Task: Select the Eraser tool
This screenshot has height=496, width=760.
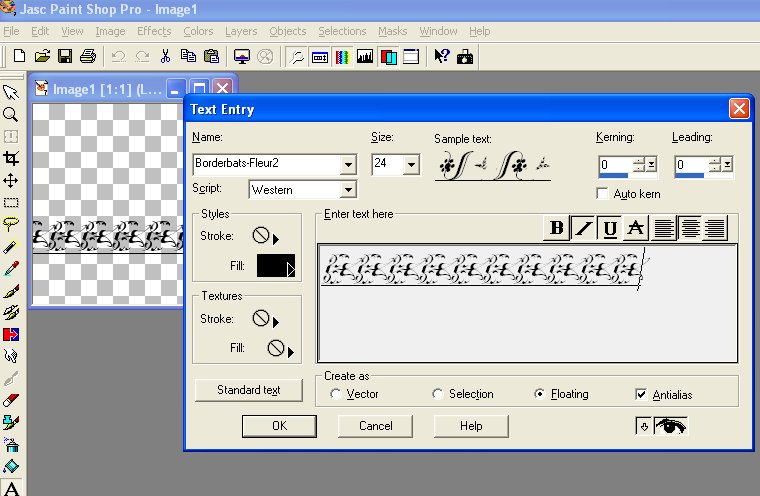Action: point(11,400)
